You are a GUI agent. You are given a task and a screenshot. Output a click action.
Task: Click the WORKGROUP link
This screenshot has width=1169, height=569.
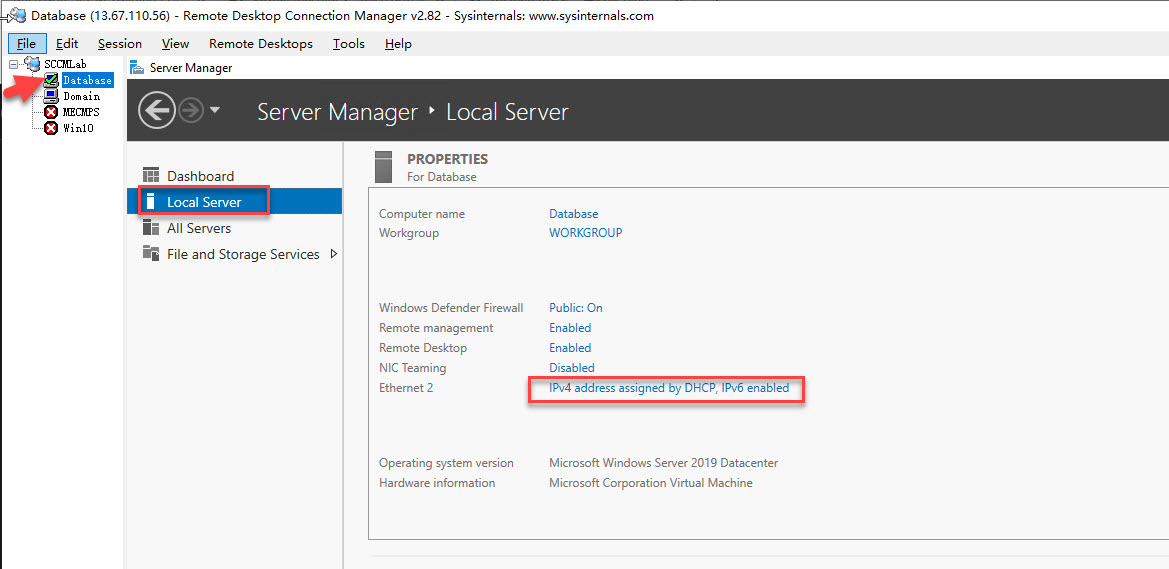[x=585, y=233]
